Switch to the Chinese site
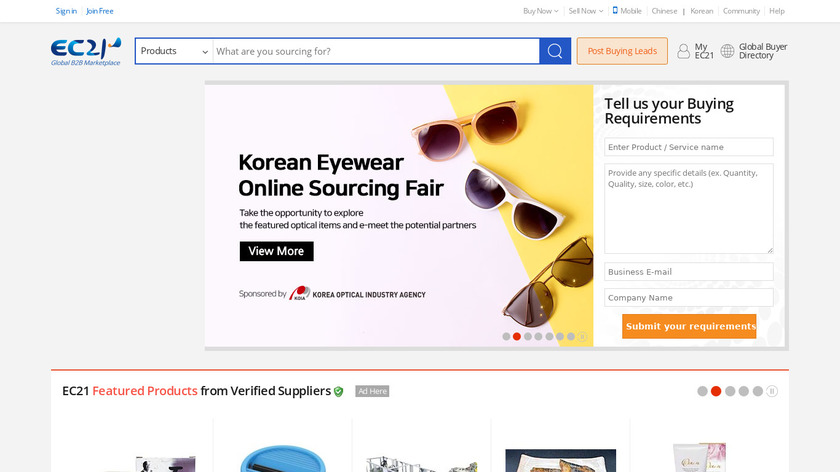The image size is (840, 472). (664, 11)
